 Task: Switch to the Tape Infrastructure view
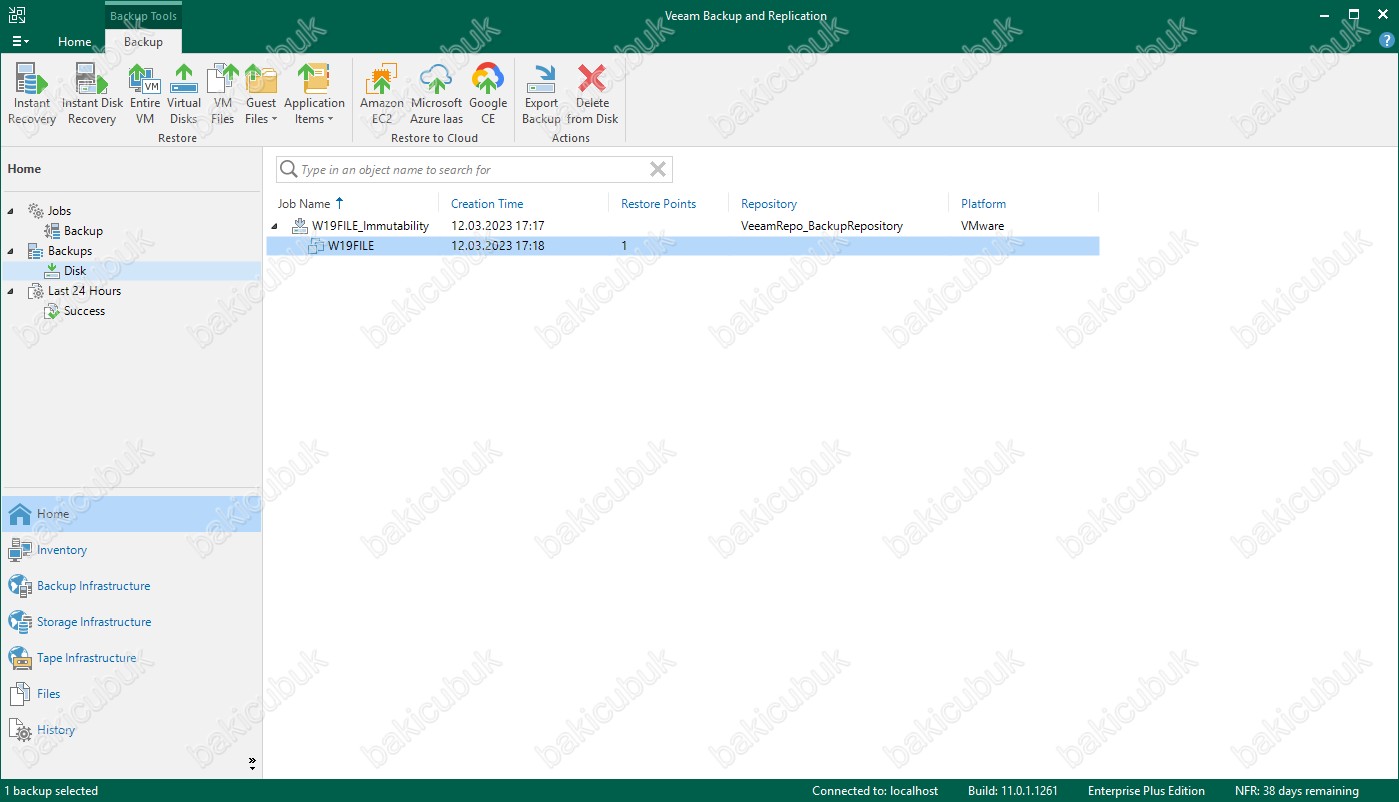click(x=131, y=658)
